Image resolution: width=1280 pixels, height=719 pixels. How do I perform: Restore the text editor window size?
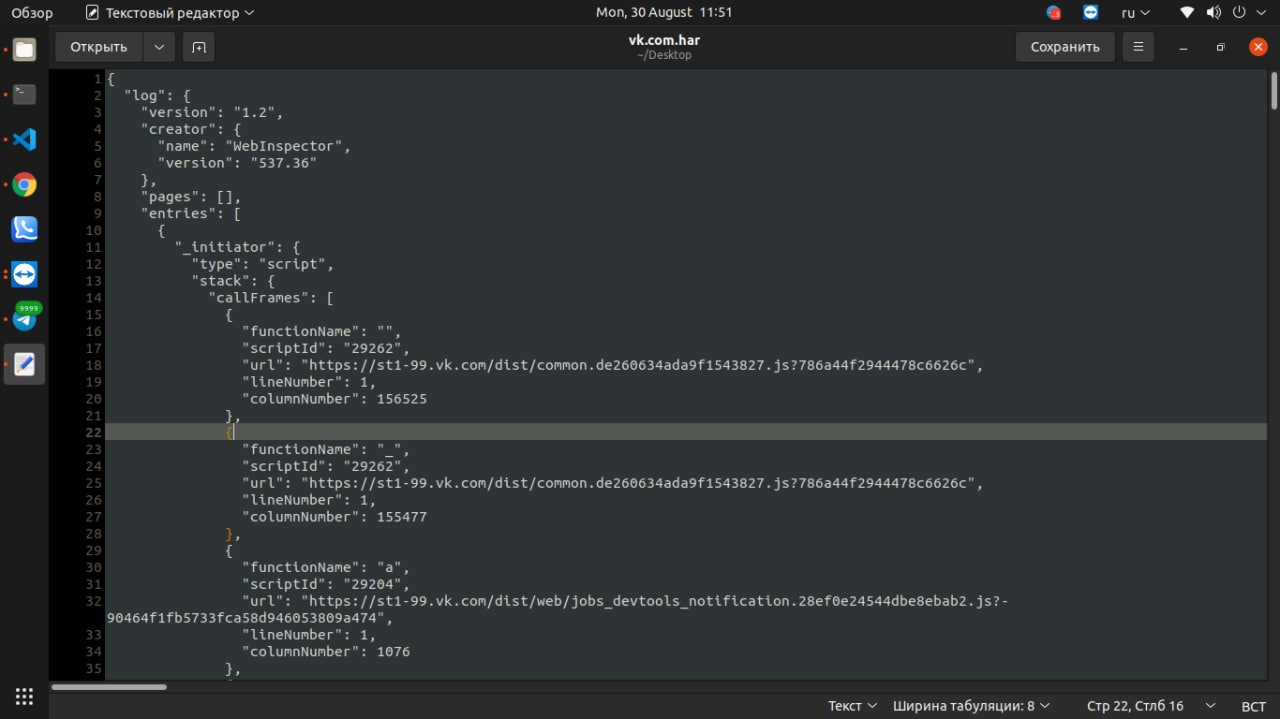pos(1220,47)
